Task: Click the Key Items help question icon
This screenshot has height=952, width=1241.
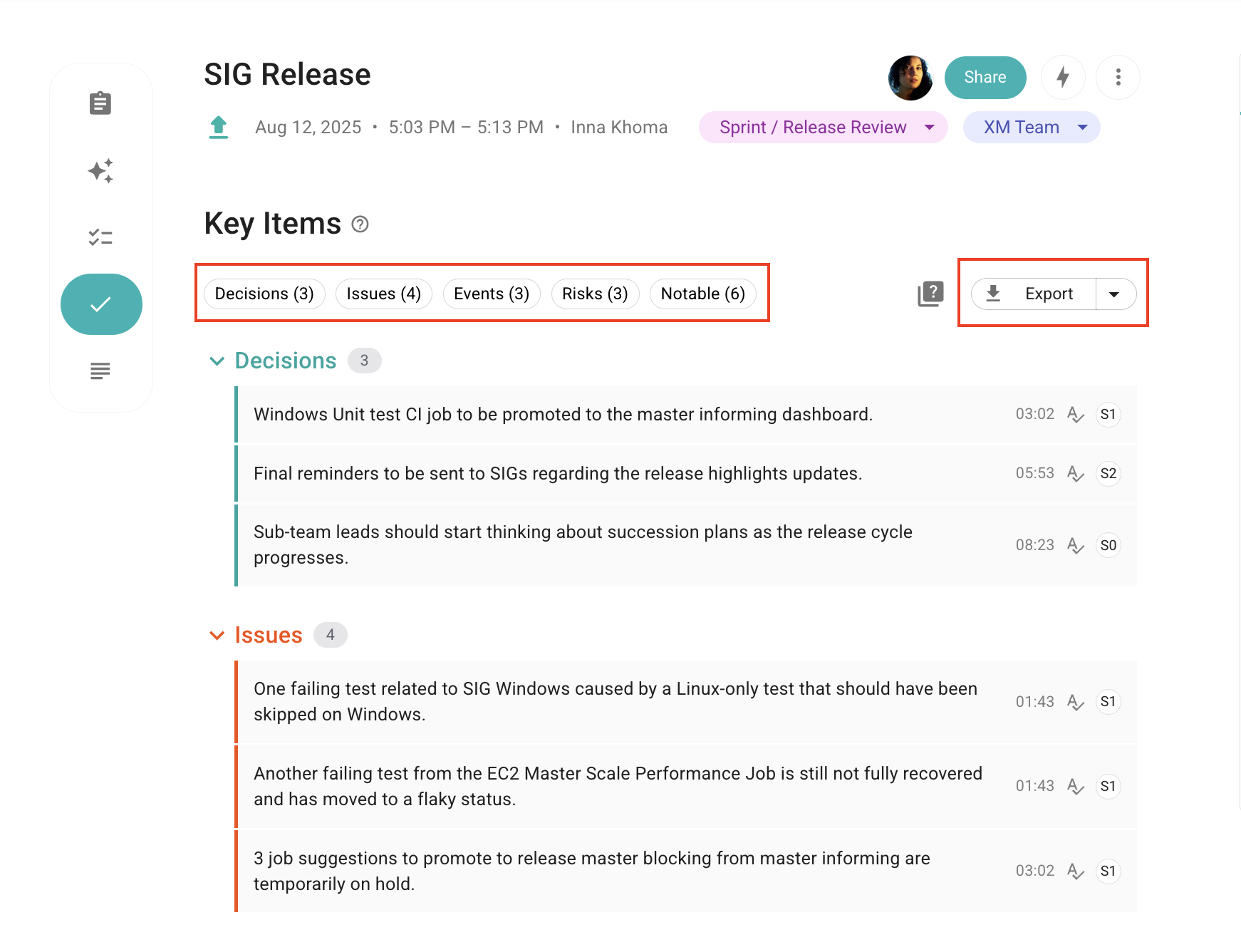Action: pos(360,224)
